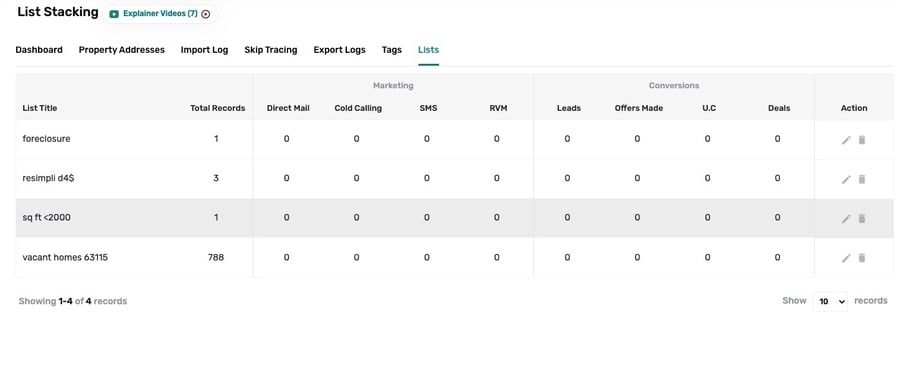Click the Showing 1-4 of 4 records text
The width and height of the screenshot is (900, 381).
73,301
